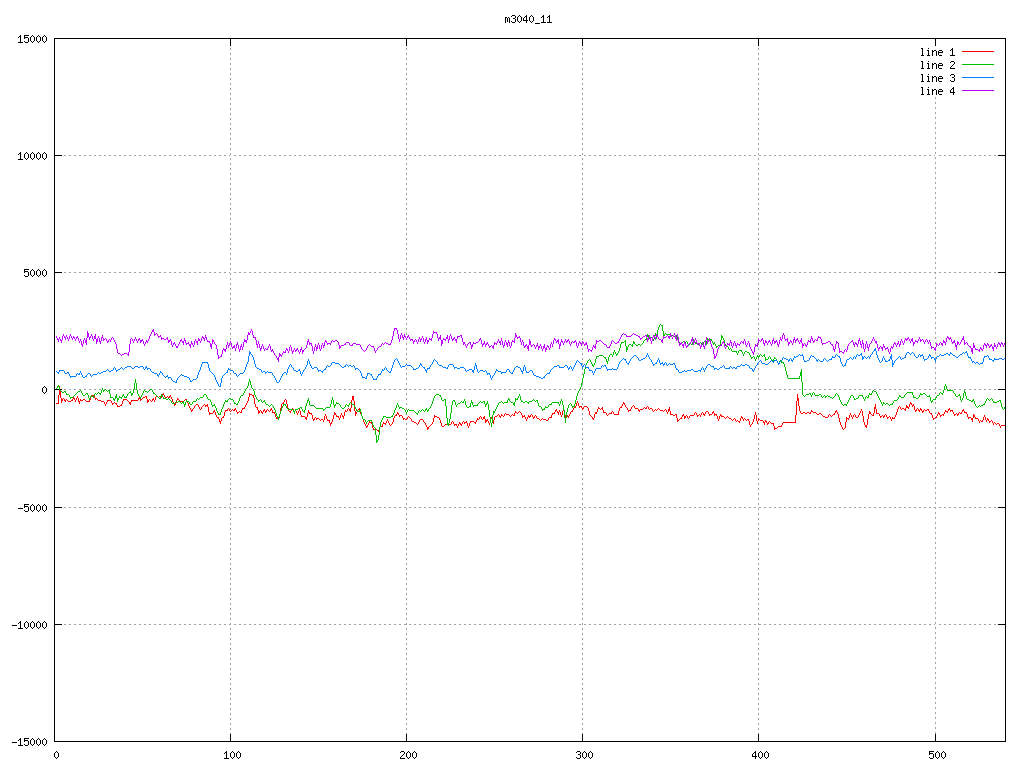The image size is (1024, 768).
Task: Click the red line 1 legend swatch
Action: click(x=978, y=52)
